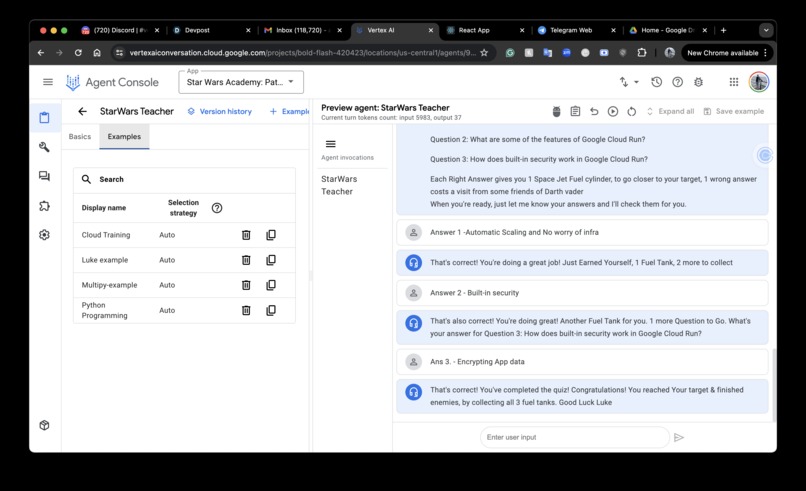Switch to the Telegram Web tab
The image size is (806, 491).
point(576,30)
